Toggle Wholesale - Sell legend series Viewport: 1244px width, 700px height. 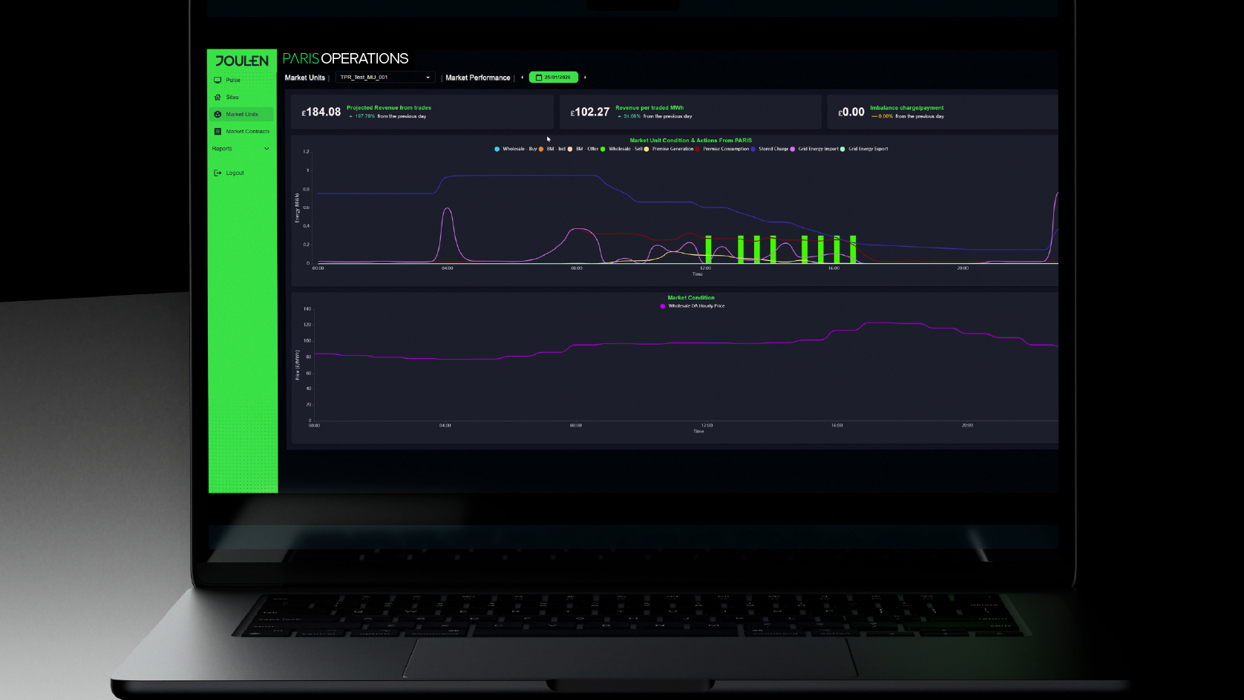pyautogui.click(x=622, y=149)
